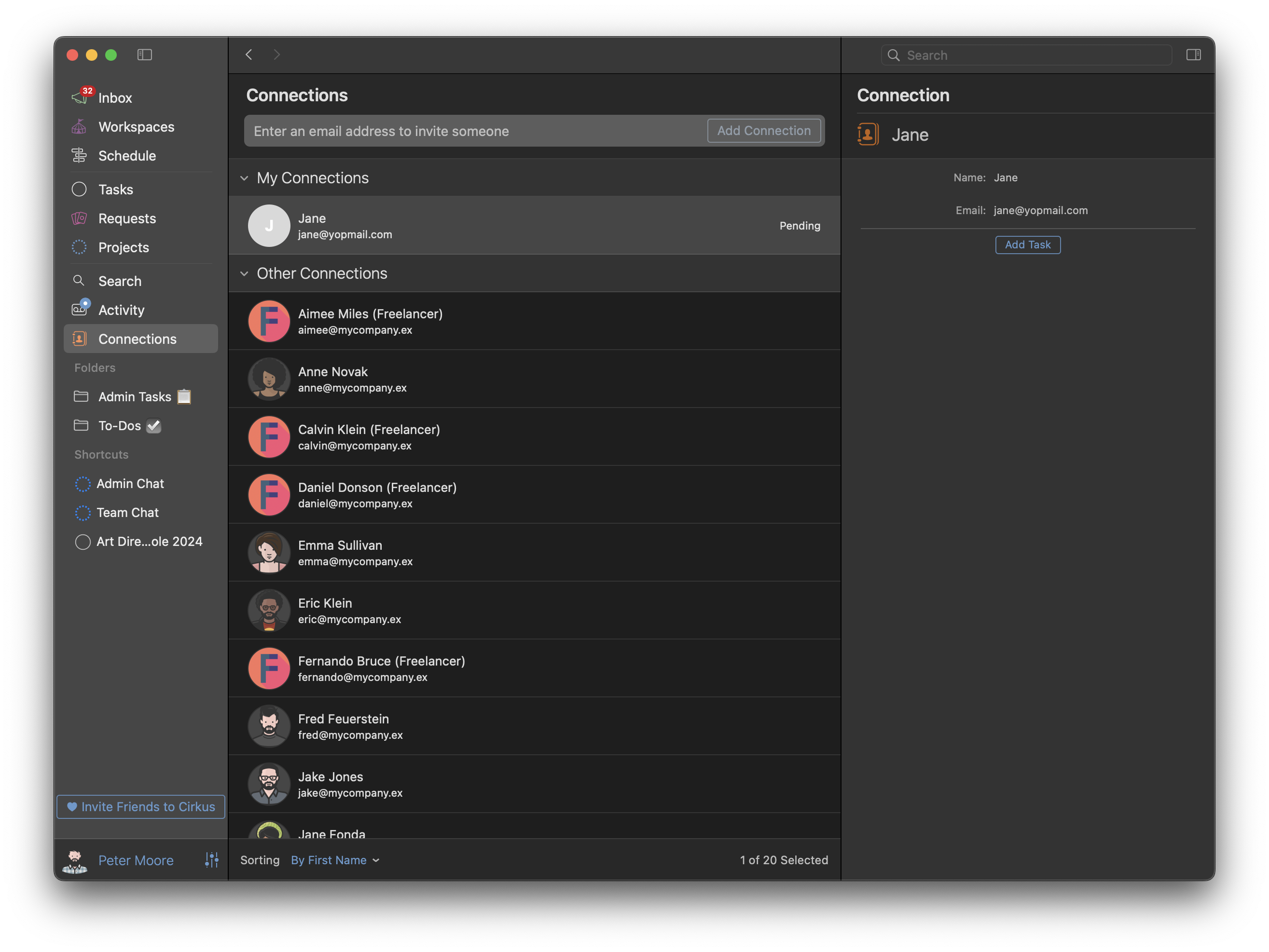The image size is (1269, 952).
Task: Open the By First Name sorting dropdown
Action: (x=335, y=860)
